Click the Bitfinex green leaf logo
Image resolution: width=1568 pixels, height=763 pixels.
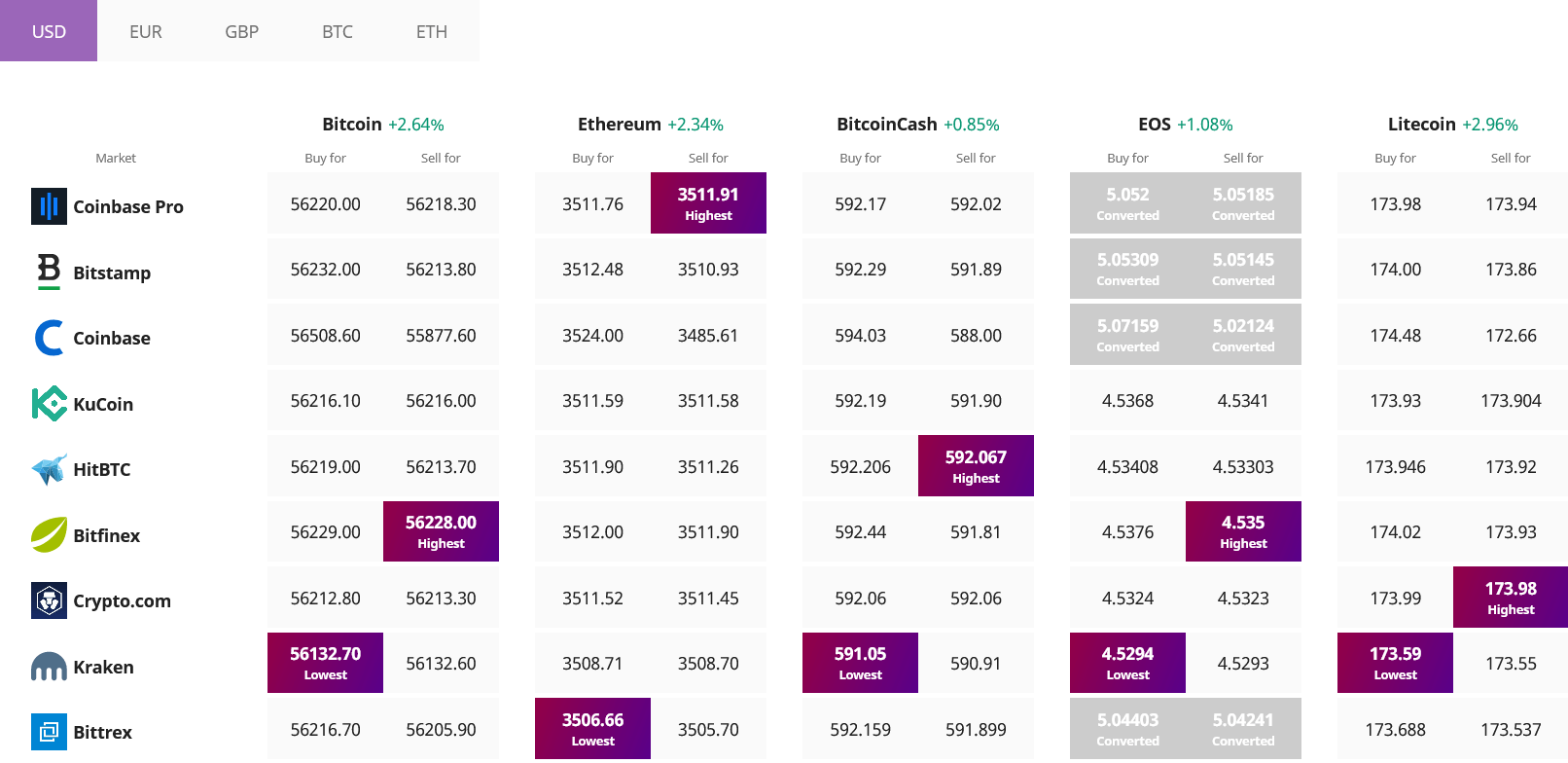click(x=49, y=534)
